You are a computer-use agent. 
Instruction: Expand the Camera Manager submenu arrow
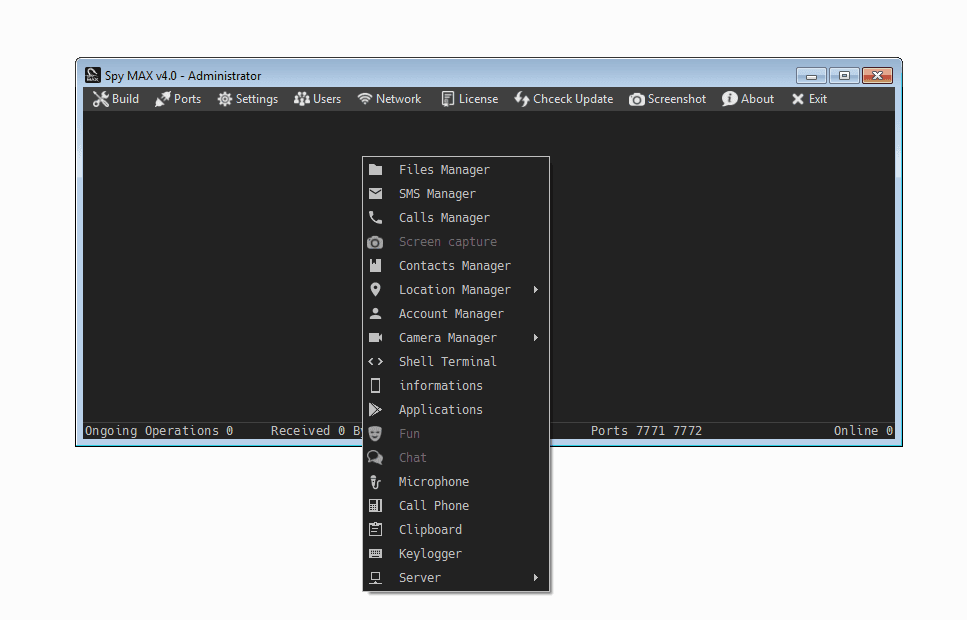click(x=536, y=338)
